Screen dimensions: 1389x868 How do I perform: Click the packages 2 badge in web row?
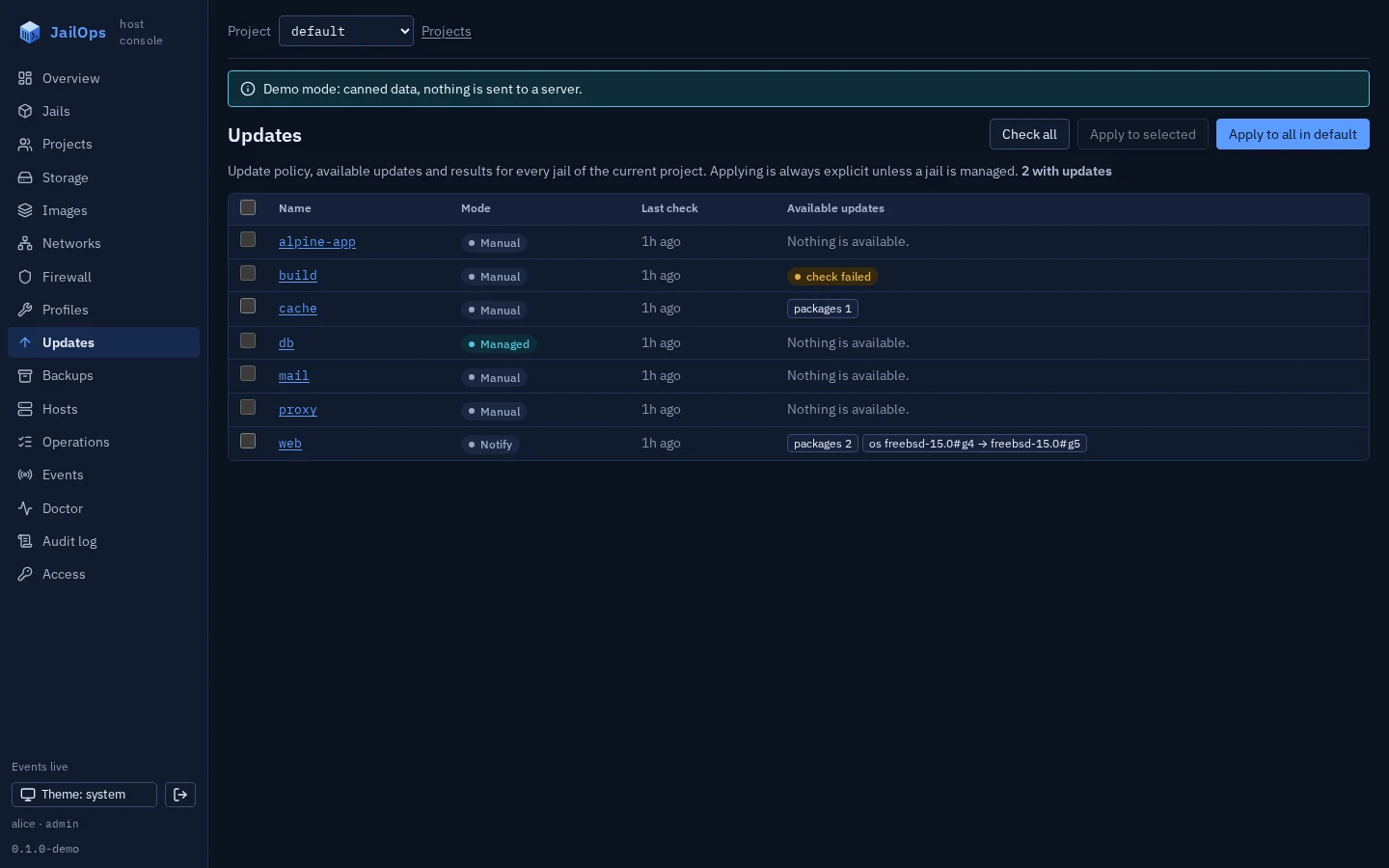coord(823,444)
